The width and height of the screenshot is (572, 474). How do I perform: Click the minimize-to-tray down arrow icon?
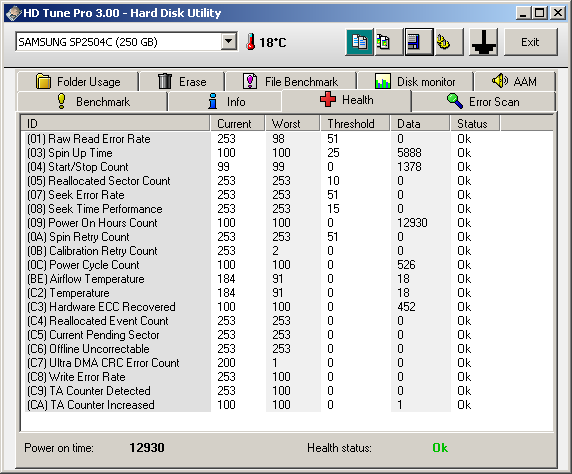tap(484, 42)
